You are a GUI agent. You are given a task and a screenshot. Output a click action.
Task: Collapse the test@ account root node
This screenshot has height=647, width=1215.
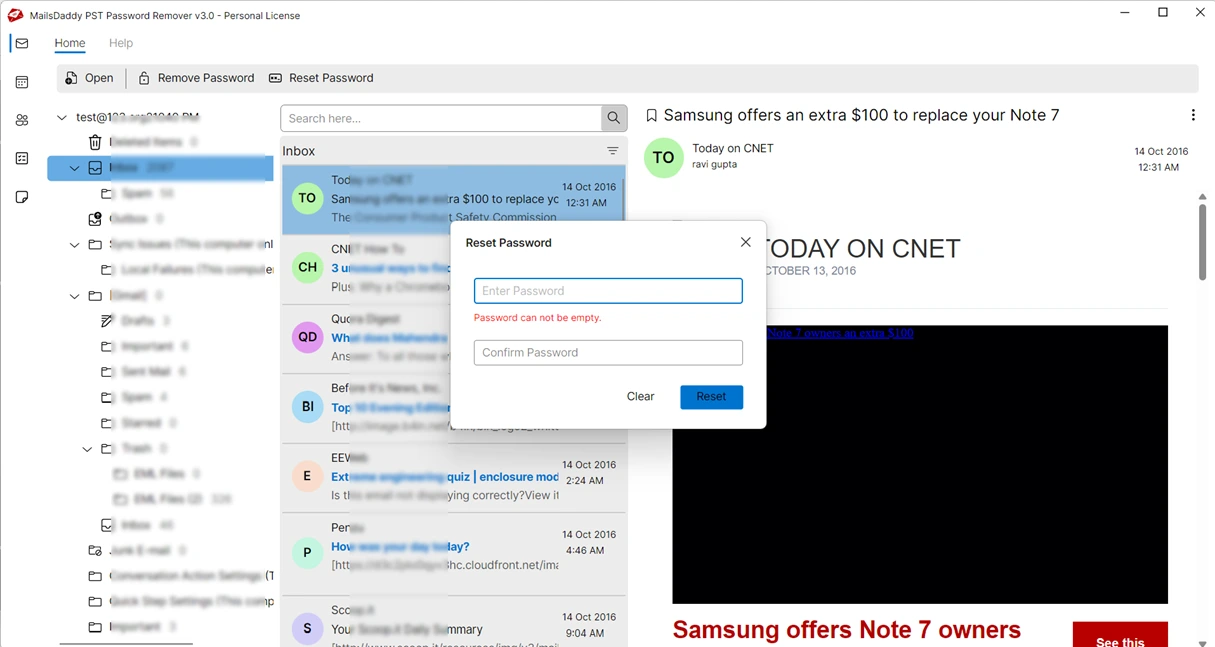click(62, 117)
